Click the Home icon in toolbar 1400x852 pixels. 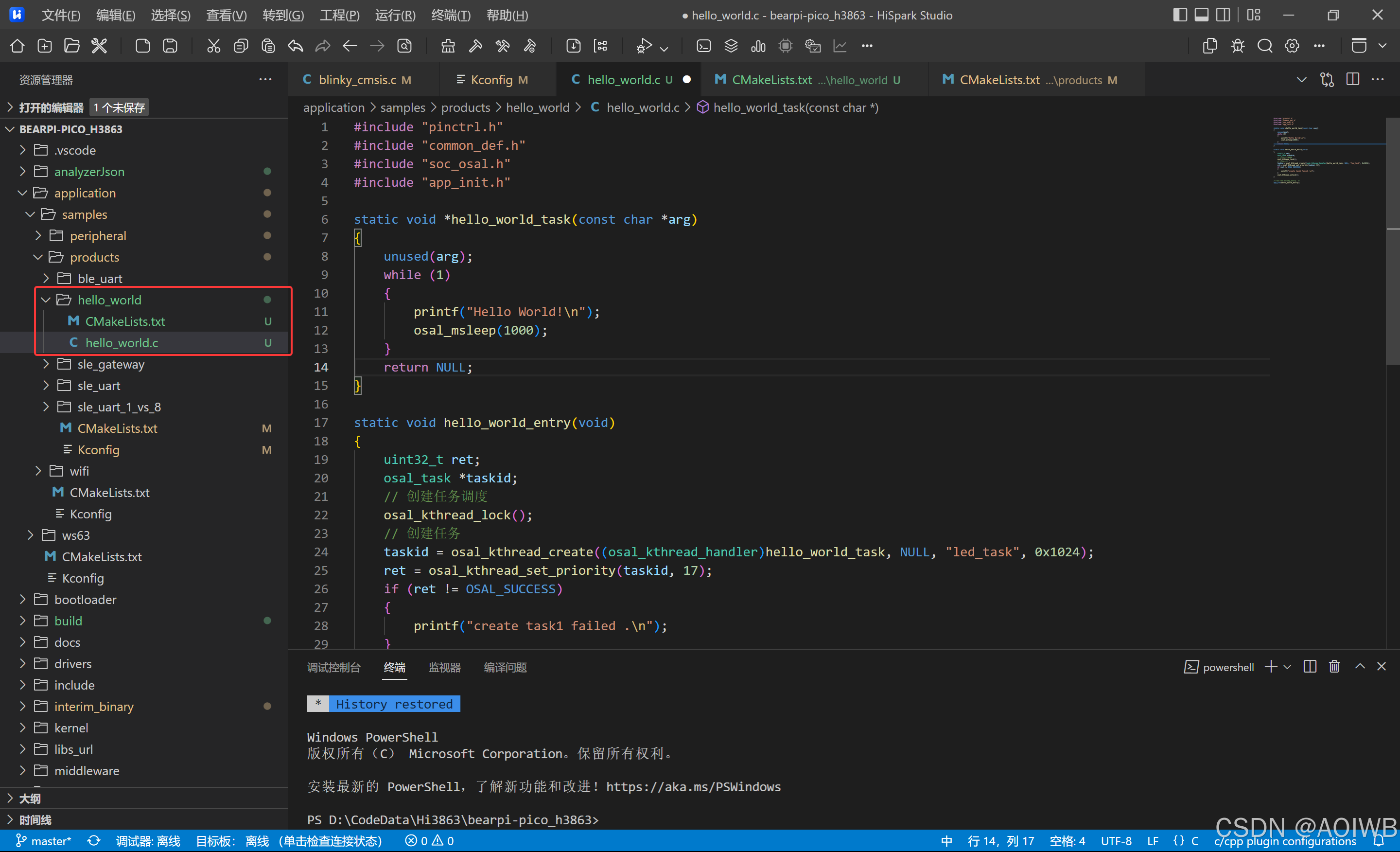(17, 46)
